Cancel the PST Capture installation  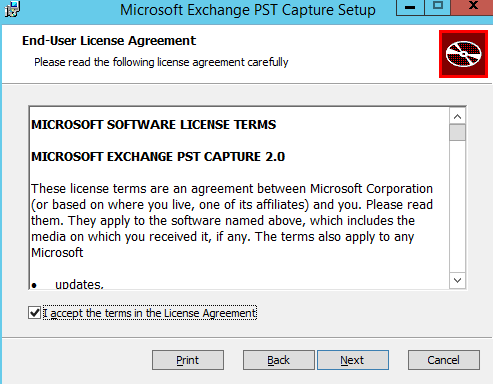click(444, 360)
